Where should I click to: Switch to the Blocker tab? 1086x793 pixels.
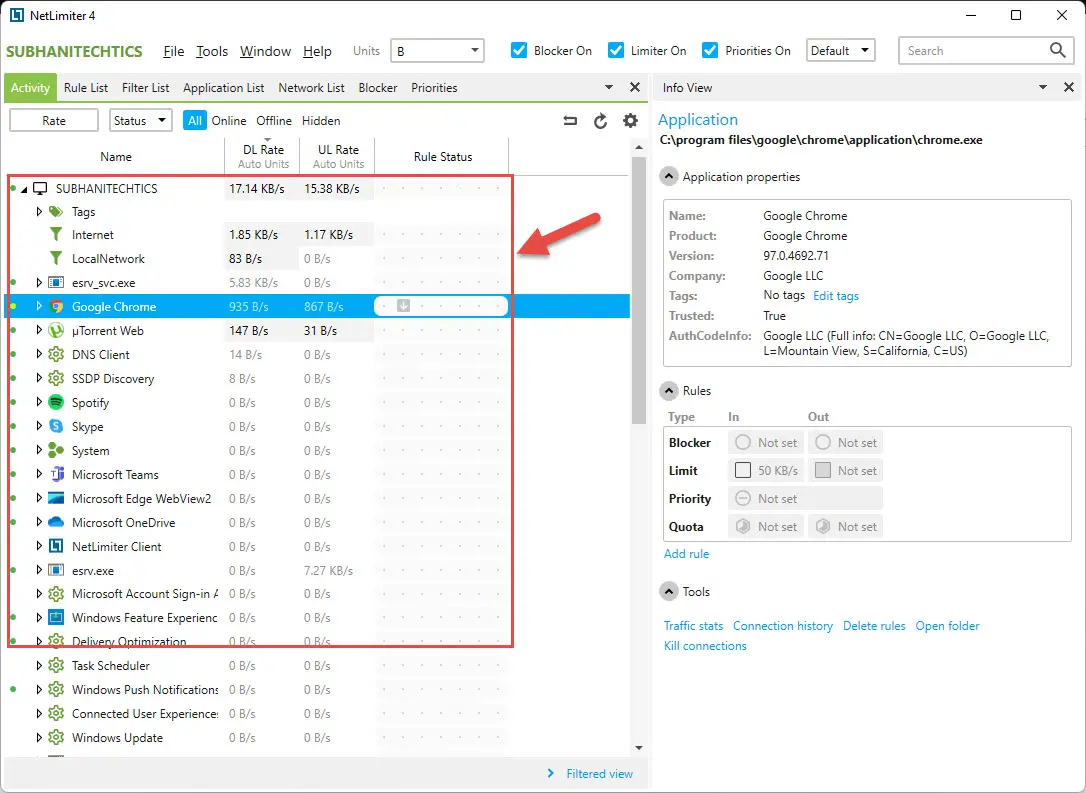377,88
